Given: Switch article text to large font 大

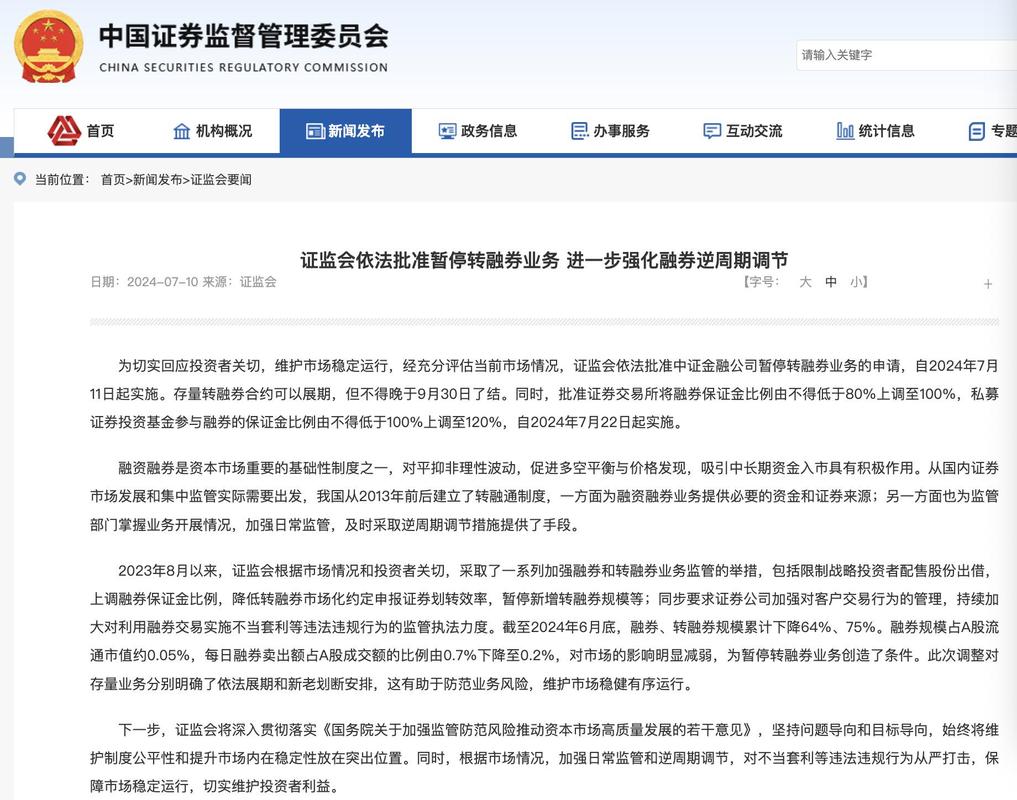Looking at the screenshot, I should pyautogui.click(x=806, y=282).
